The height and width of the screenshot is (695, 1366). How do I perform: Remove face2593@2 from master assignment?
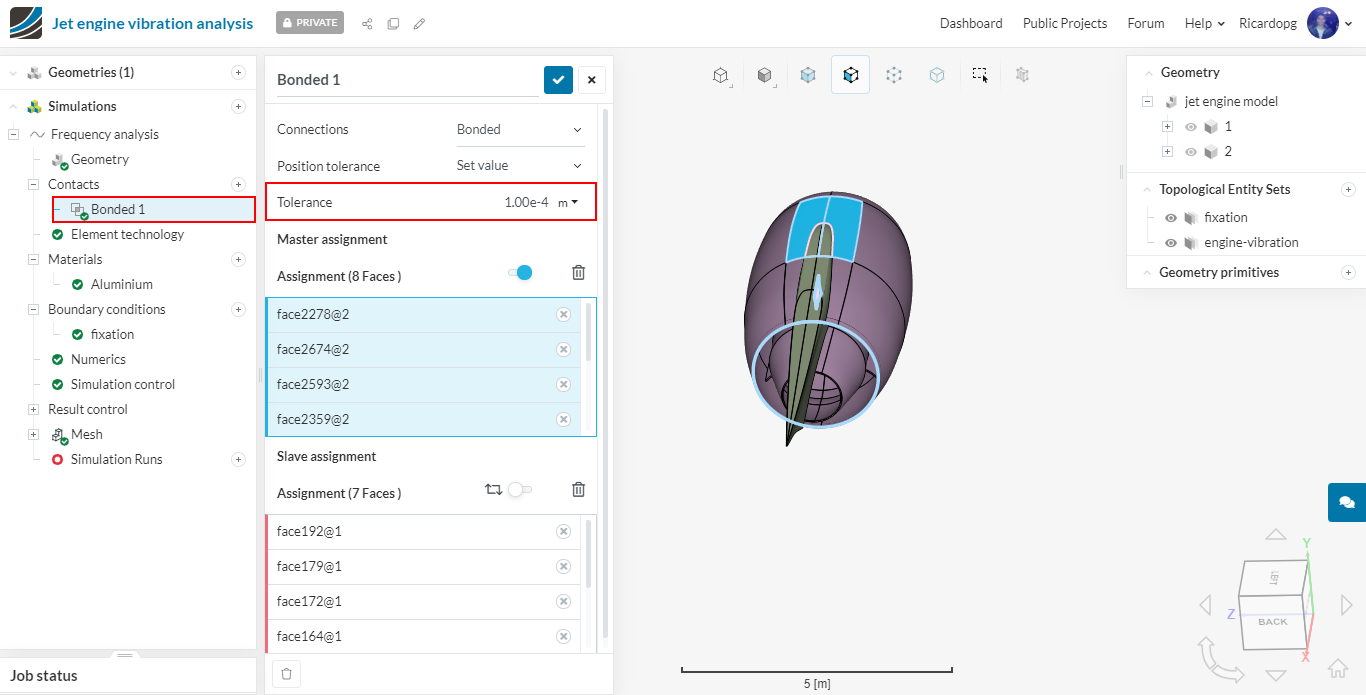coord(563,384)
